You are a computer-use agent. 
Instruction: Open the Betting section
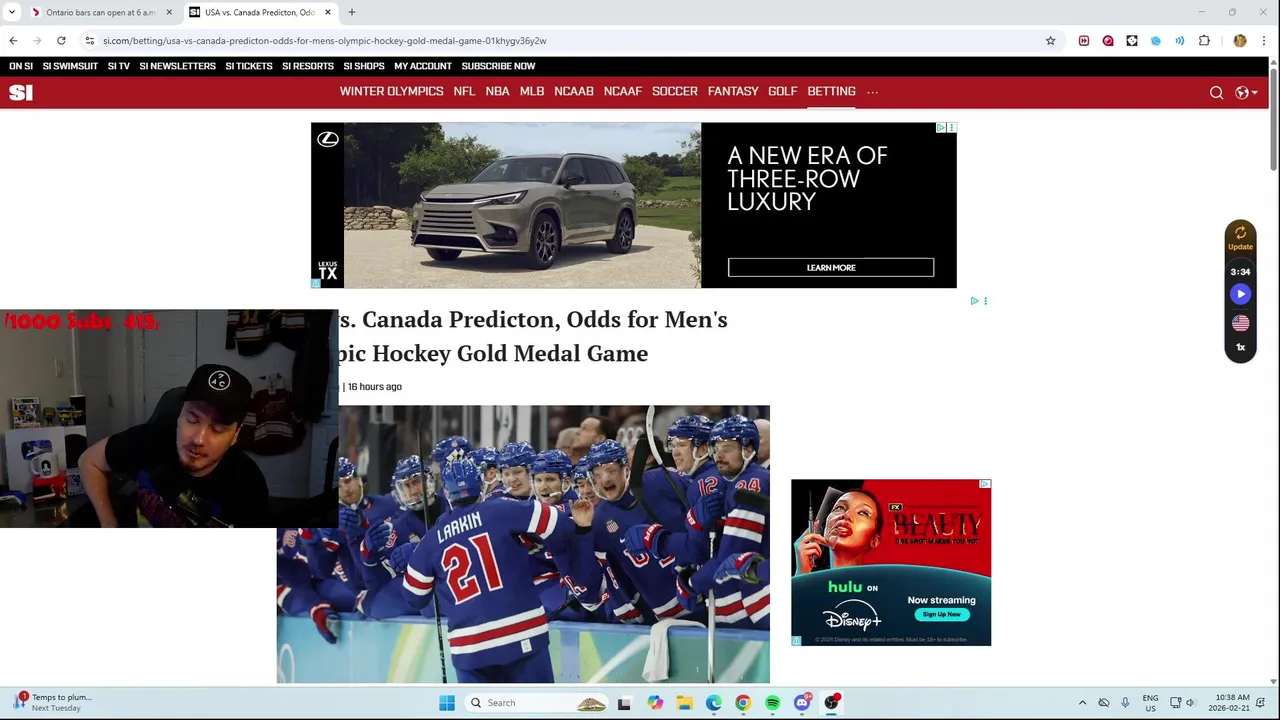tap(831, 91)
